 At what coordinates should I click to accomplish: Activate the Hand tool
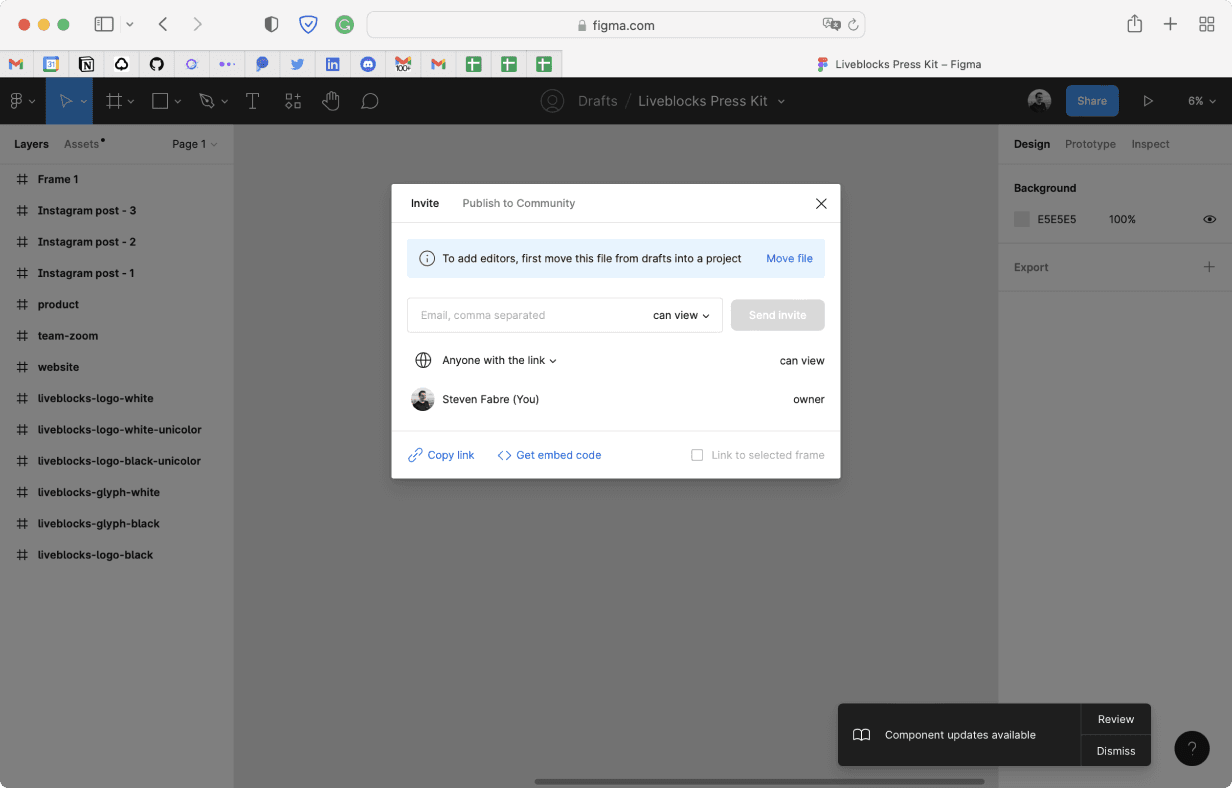331,100
